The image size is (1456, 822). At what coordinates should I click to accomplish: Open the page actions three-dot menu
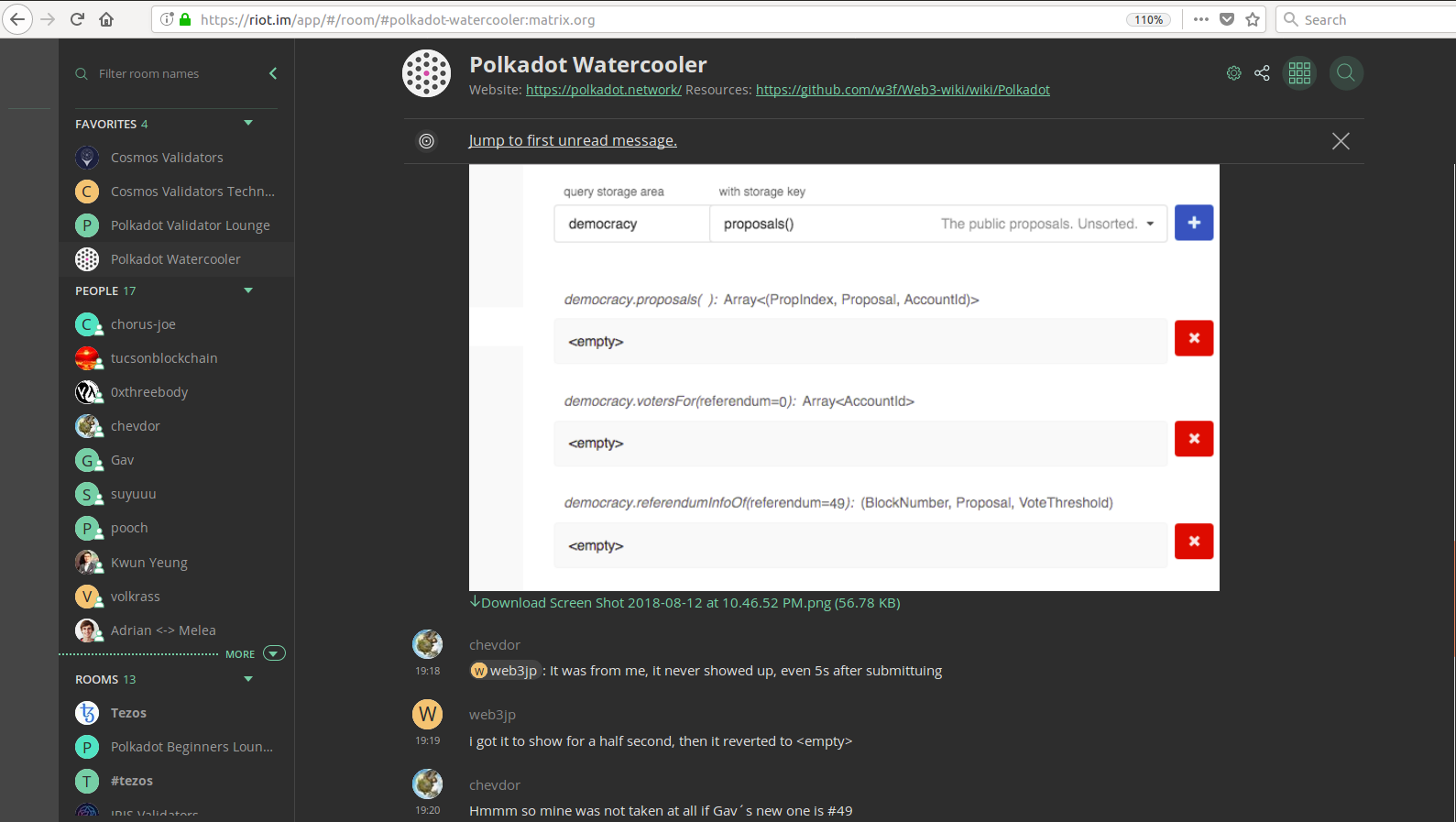tap(1200, 19)
